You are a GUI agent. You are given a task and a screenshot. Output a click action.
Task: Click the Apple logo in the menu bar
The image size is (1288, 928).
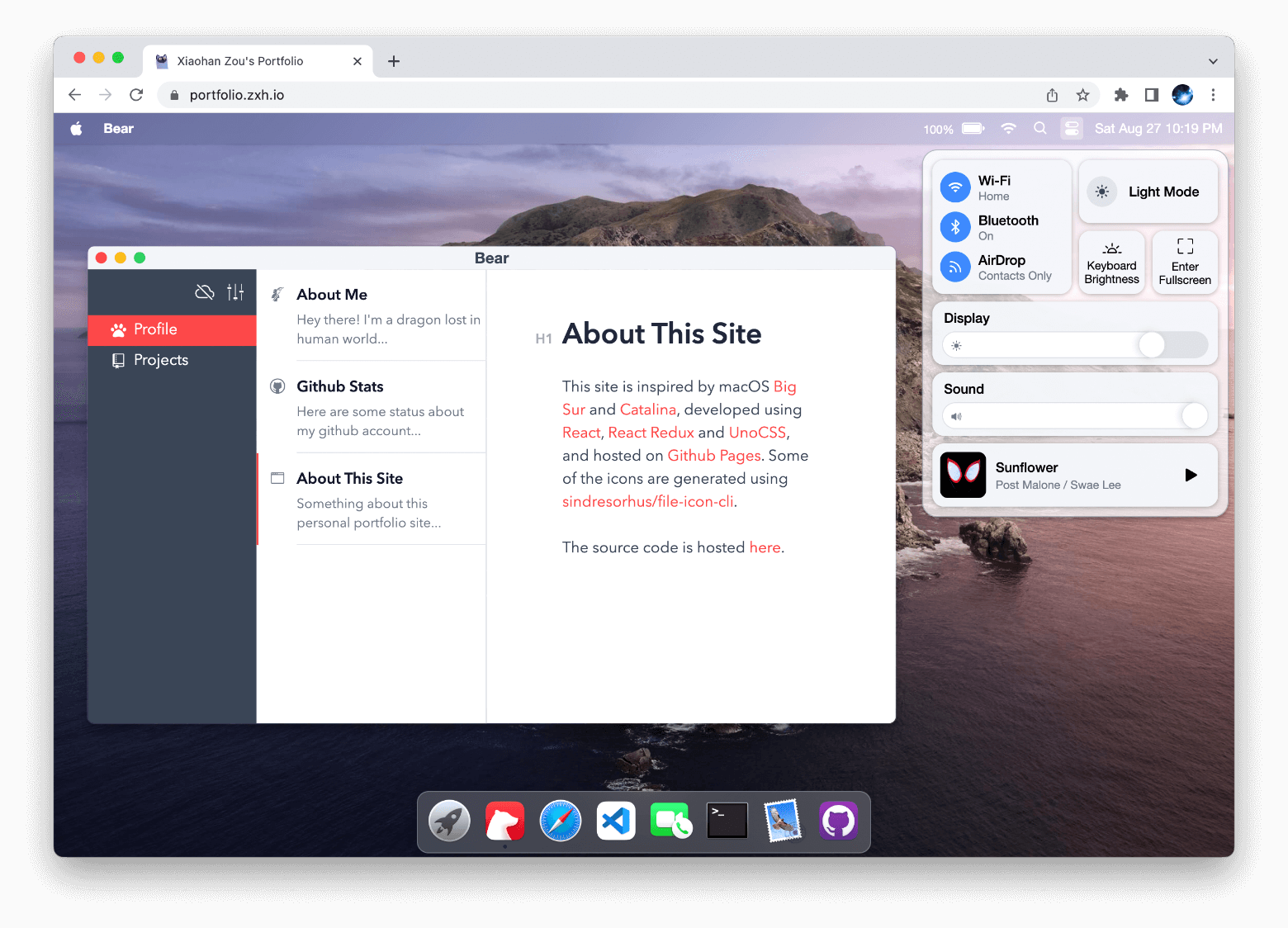(x=76, y=129)
